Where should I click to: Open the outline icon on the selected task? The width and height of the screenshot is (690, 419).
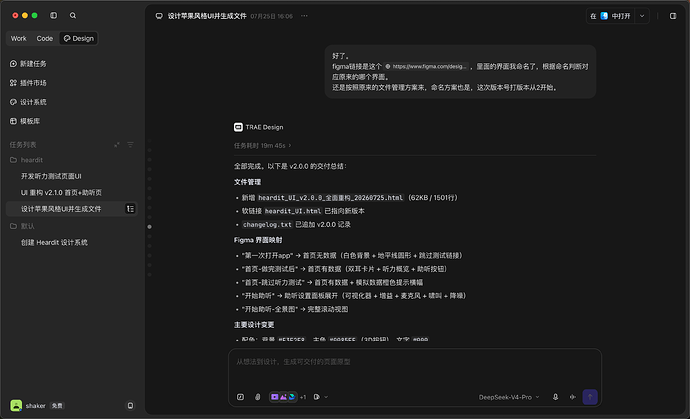[x=130, y=209]
